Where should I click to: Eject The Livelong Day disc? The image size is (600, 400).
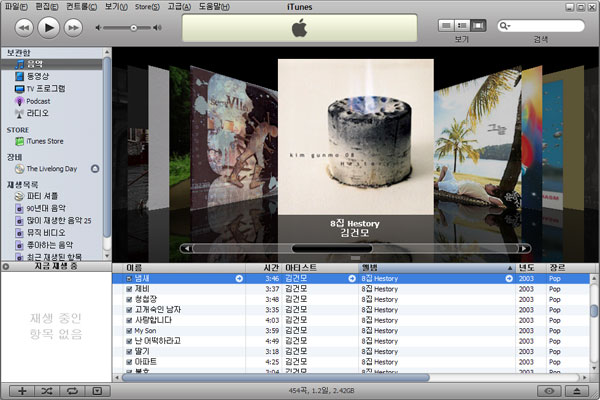[x=95, y=169]
